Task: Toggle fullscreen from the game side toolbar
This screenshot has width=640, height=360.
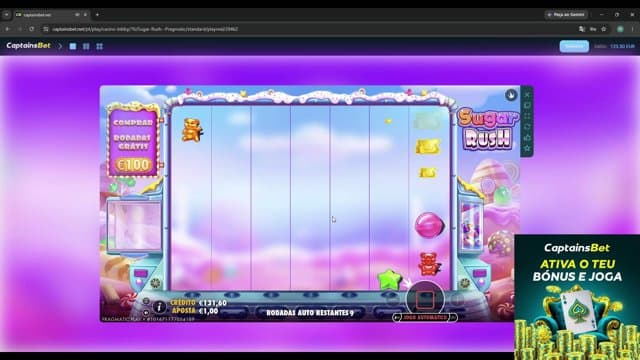Action: click(527, 116)
